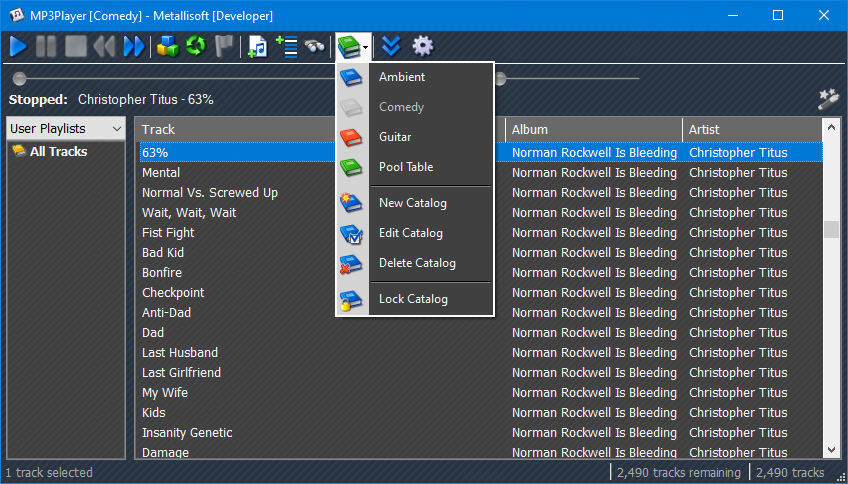
Task: Click the blue double chevron down icon
Action: click(x=392, y=46)
